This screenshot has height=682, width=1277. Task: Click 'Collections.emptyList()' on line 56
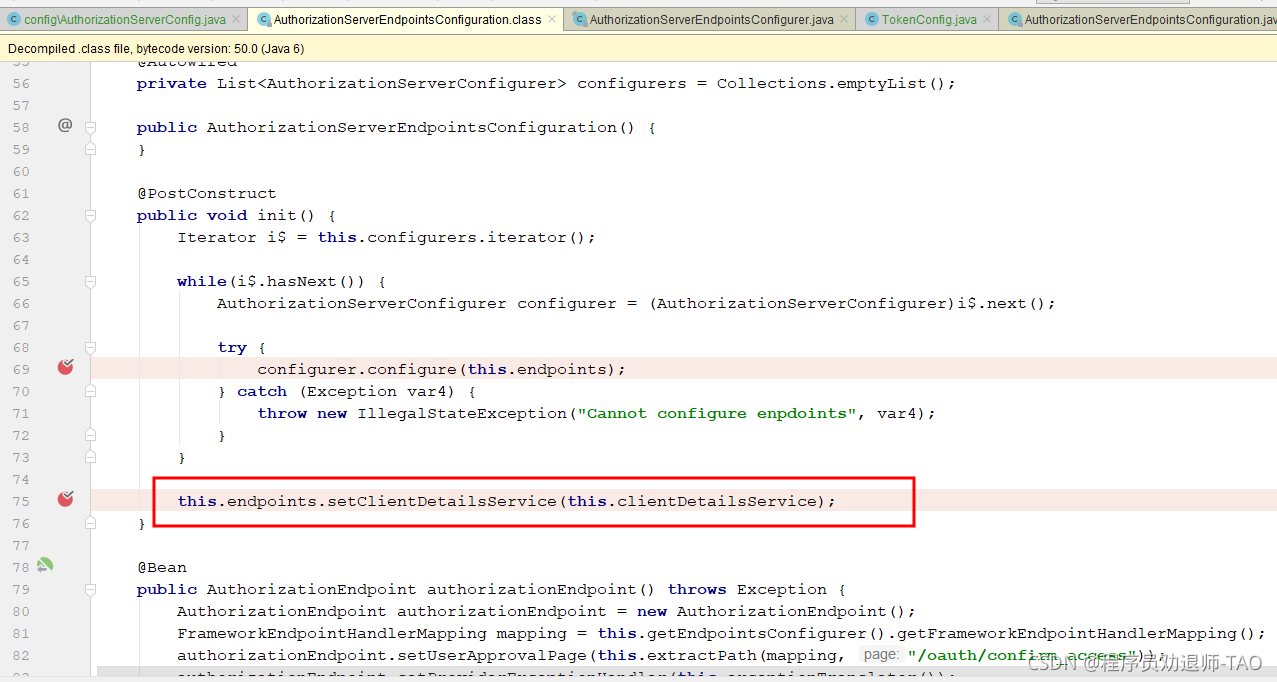tap(831, 83)
